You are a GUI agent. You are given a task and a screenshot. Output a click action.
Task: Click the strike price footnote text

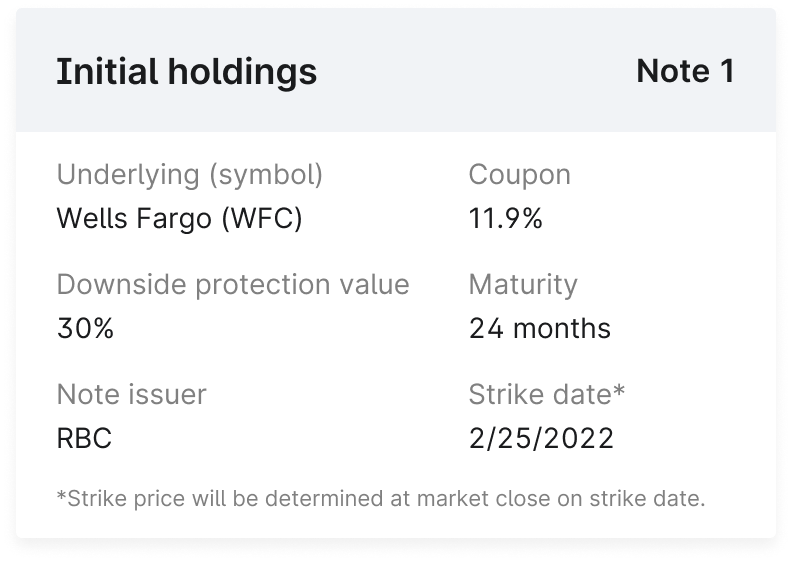(381, 498)
